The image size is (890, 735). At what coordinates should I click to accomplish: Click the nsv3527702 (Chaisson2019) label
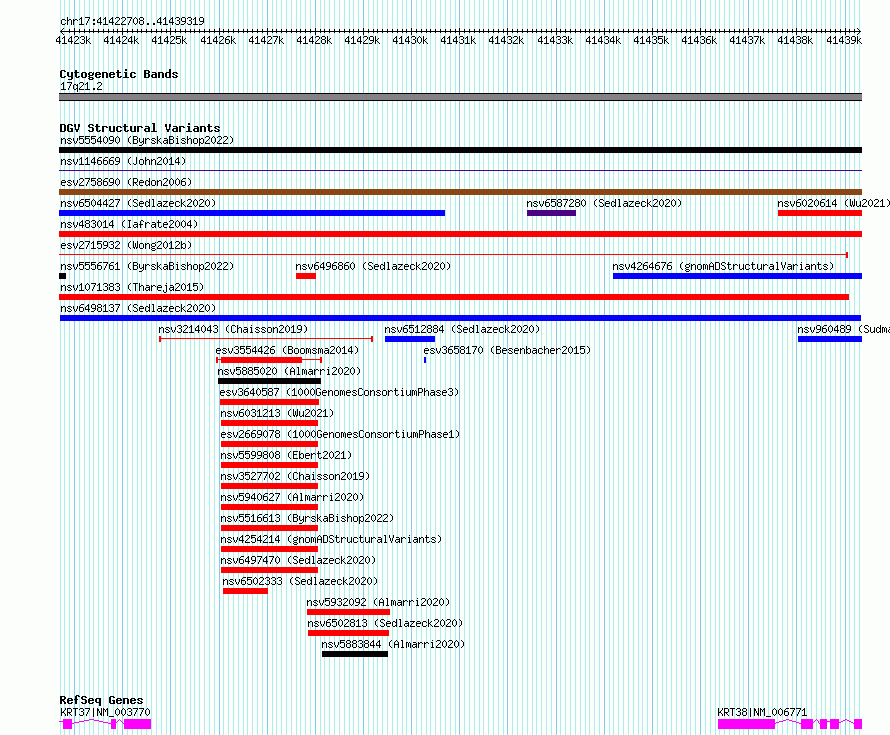[295, 476]
